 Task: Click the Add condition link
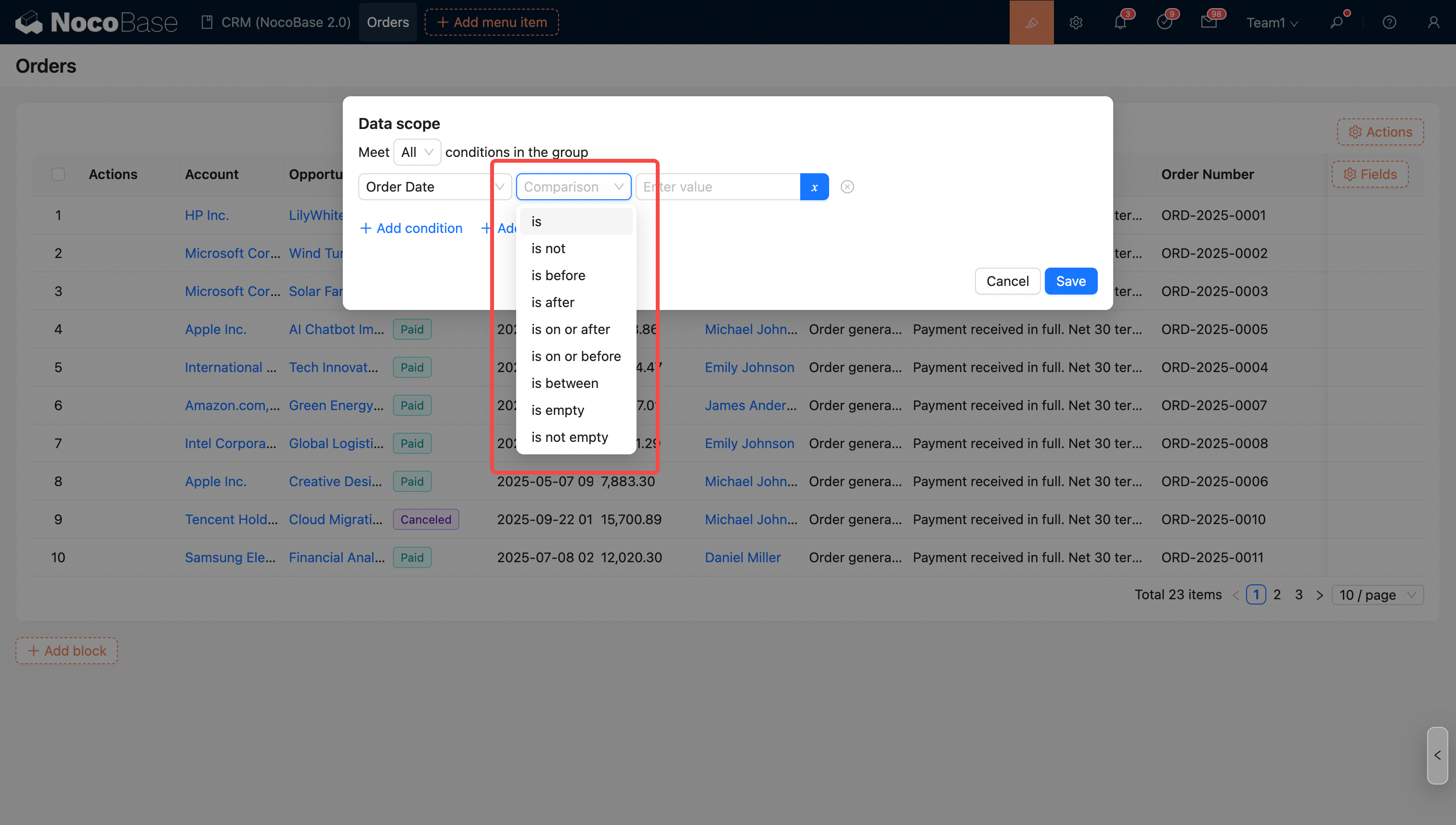[411, 228]
